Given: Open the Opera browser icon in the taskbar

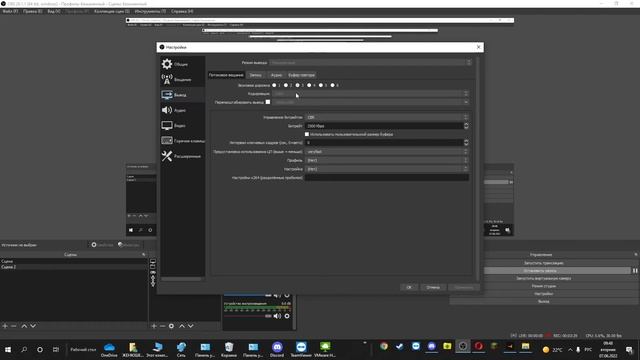Looking at the screenshot, I should [478, 346].
